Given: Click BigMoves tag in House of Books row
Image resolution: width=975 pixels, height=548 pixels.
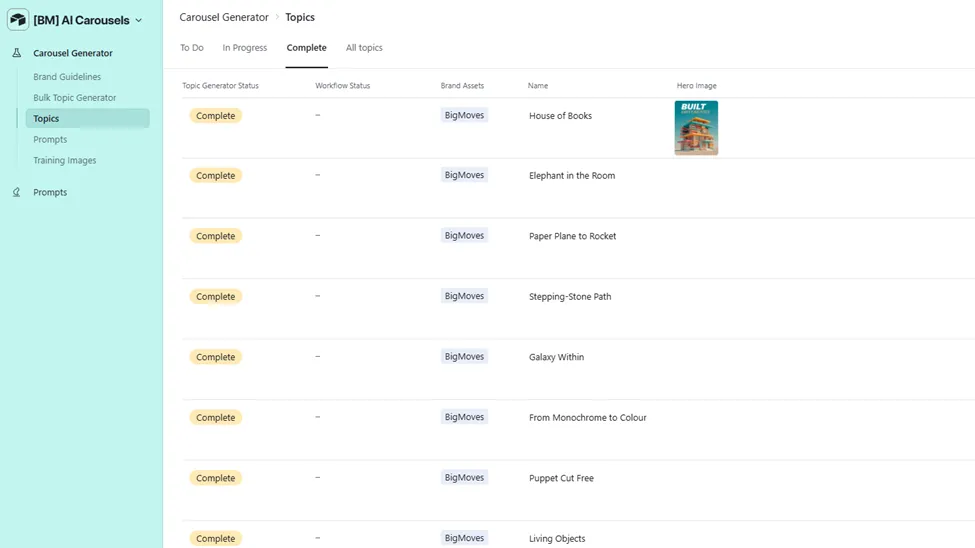Looking at the screenshot, I should click(464, 115).
